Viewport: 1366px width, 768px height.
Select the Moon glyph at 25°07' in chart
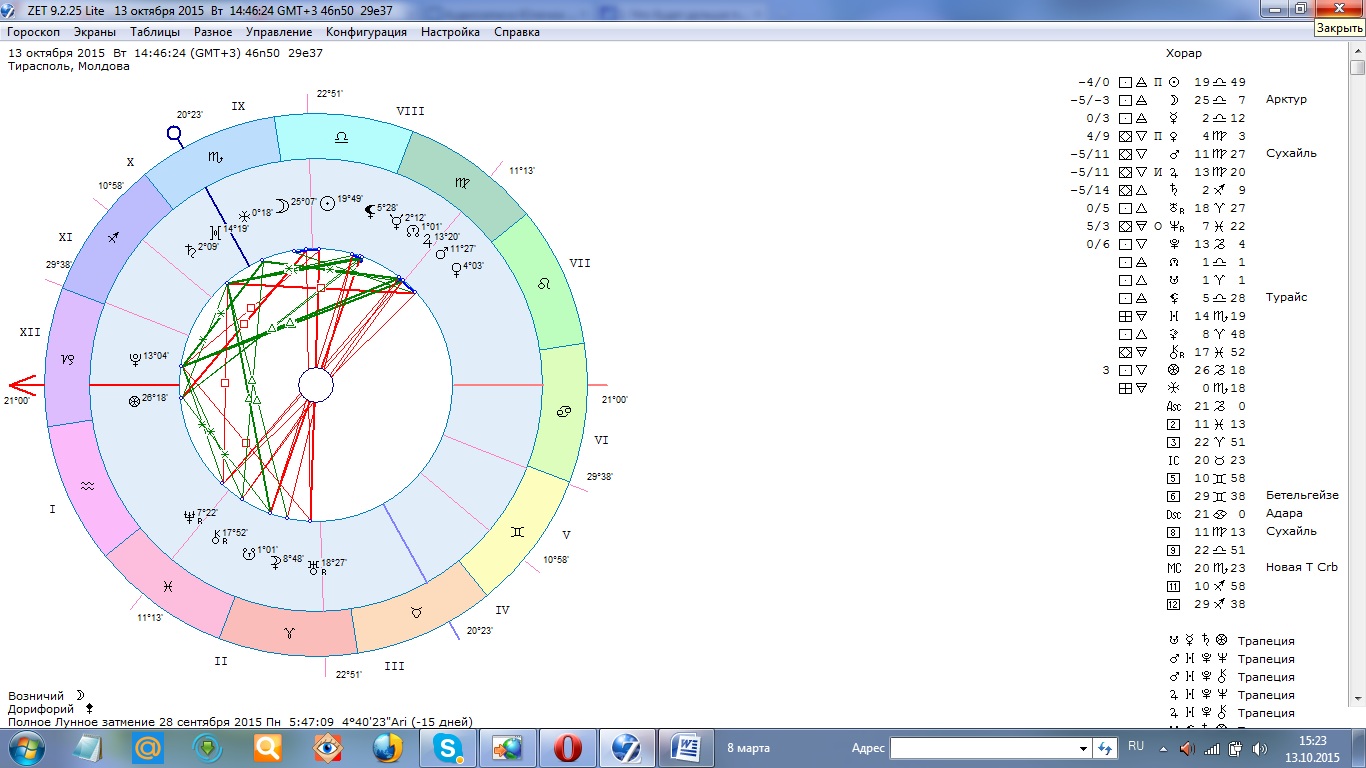(x=282, y=205)
